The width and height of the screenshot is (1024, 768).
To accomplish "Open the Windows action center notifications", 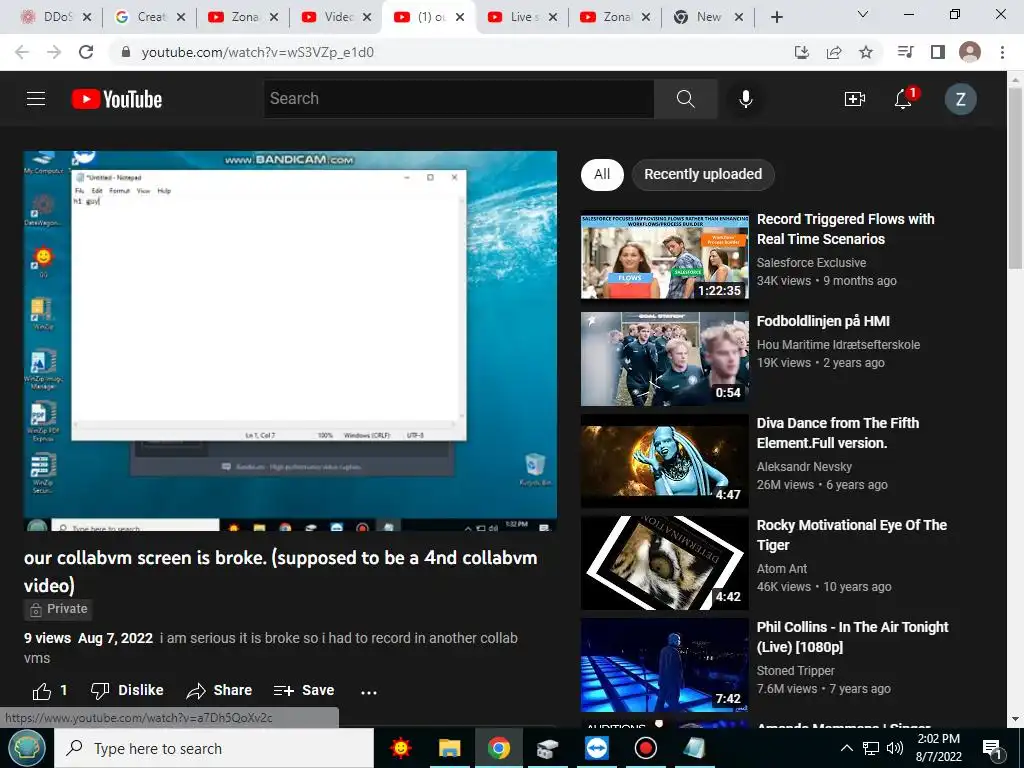I will pyautogui.click(x=992, y=748).
